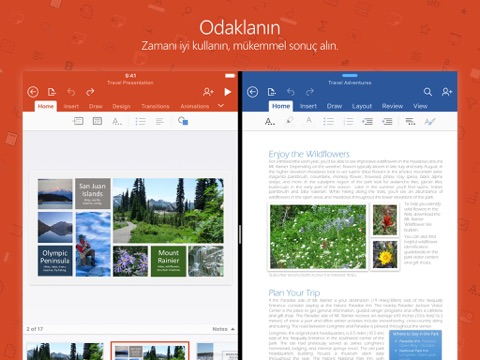
Task: Select the large wildflower meadow photo
Action: (318, 237)
